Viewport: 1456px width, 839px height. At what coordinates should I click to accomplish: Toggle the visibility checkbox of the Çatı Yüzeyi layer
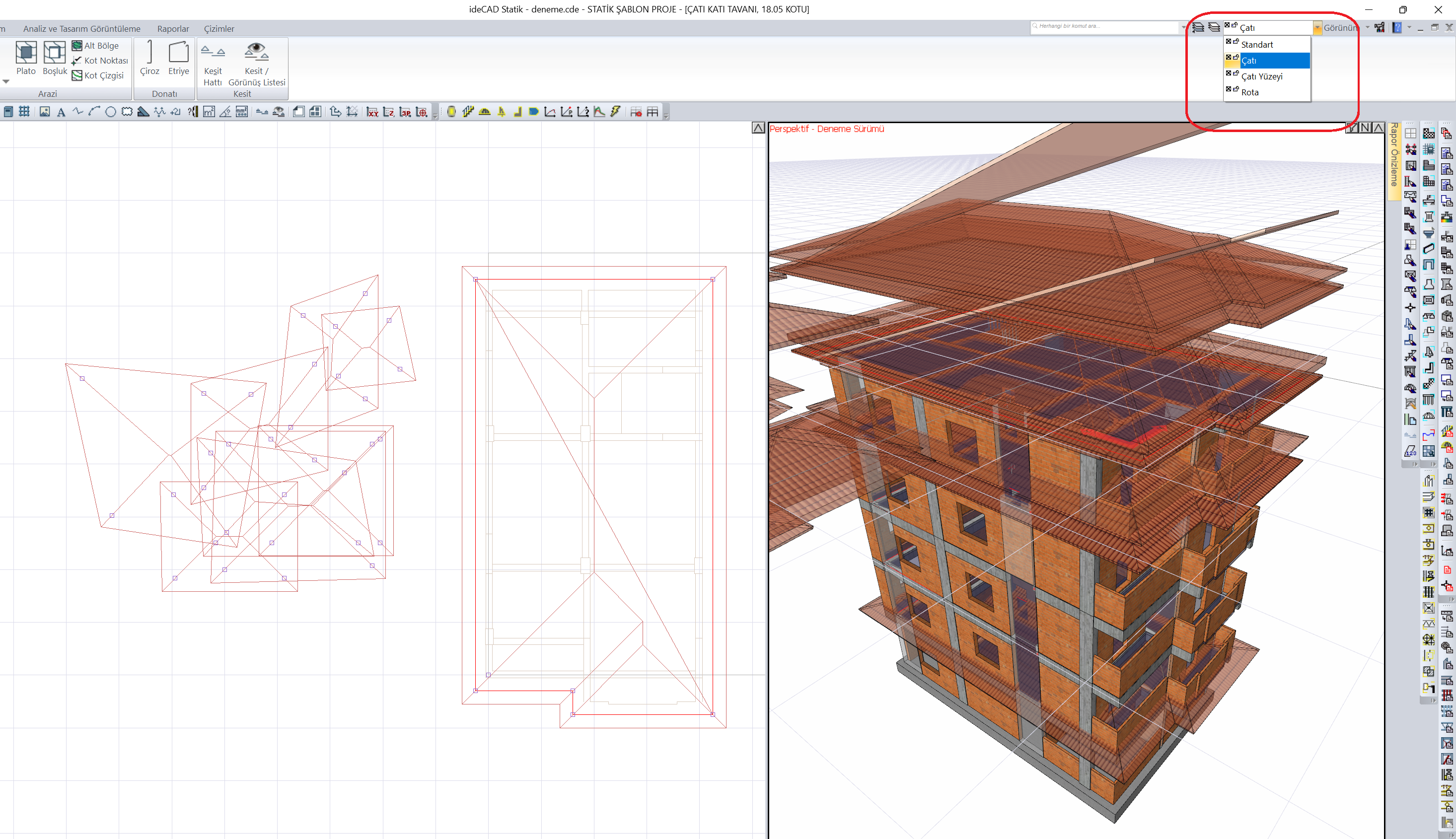1229,73
